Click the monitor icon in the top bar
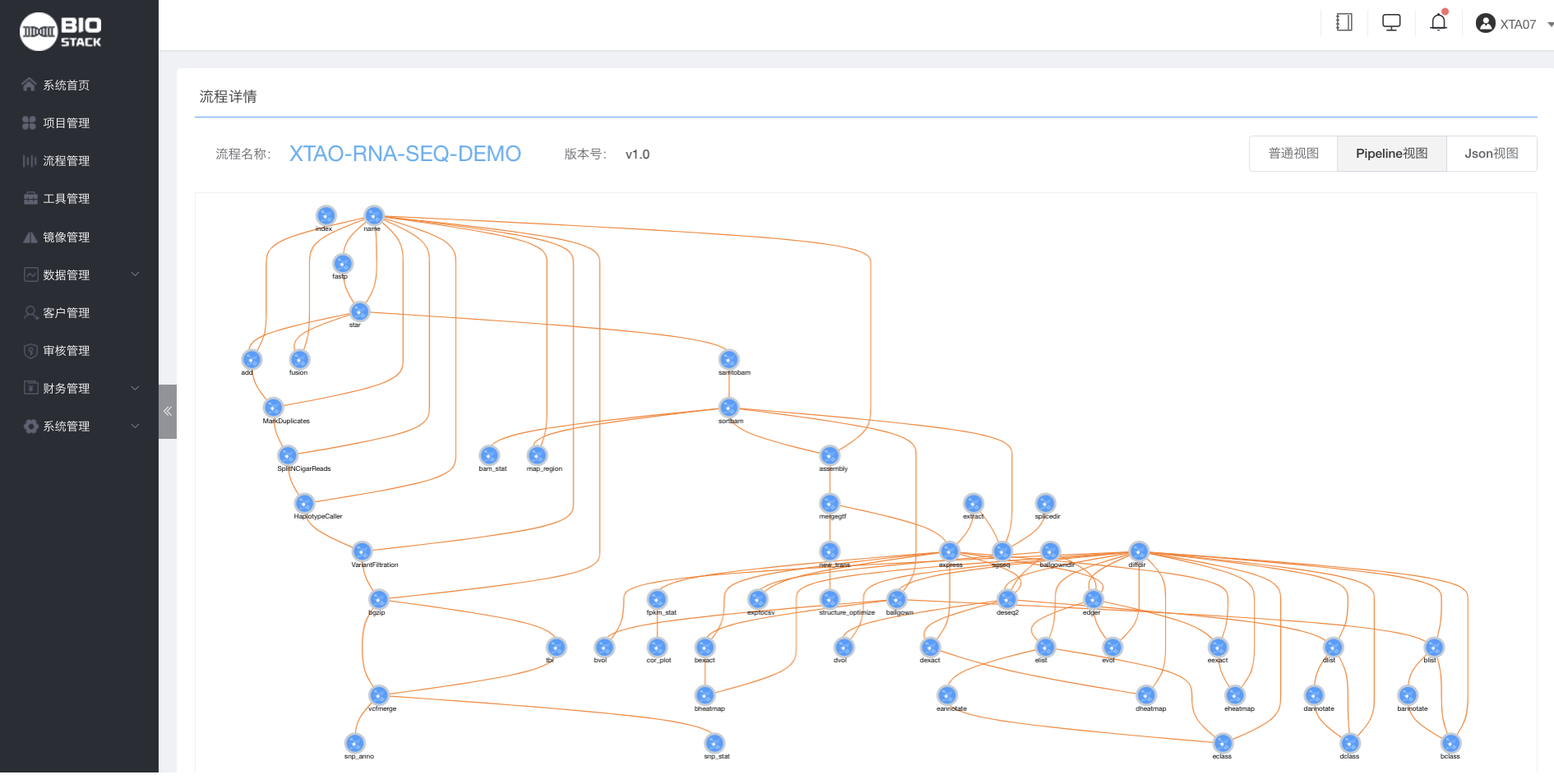The width and height of the screenshot is (1554, 784). click(x=1390, y=22)
